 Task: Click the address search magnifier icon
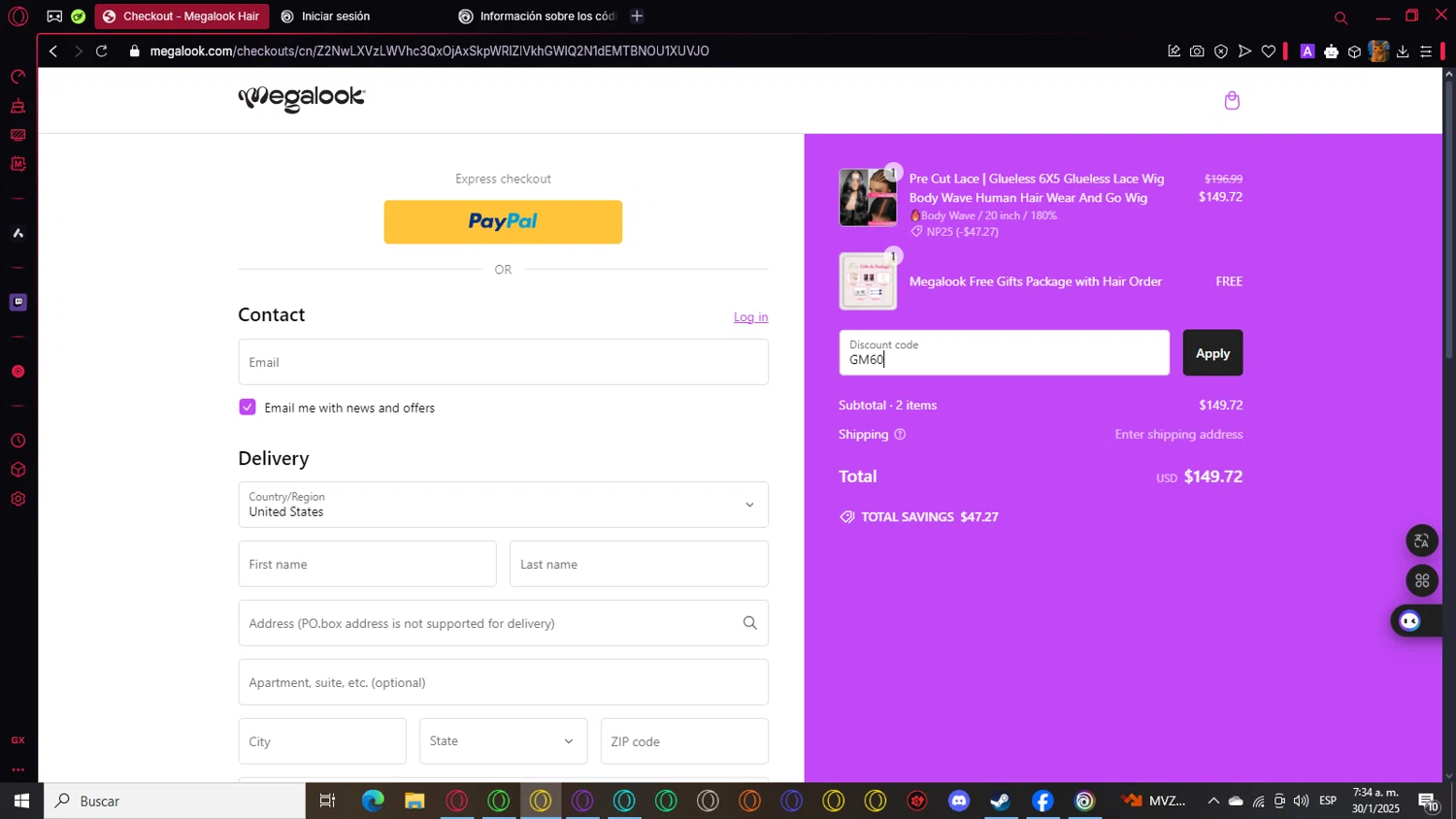749,623
